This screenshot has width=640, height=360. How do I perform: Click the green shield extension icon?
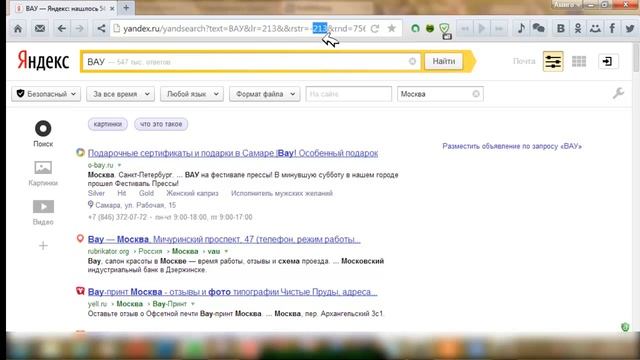click(444, 29)
